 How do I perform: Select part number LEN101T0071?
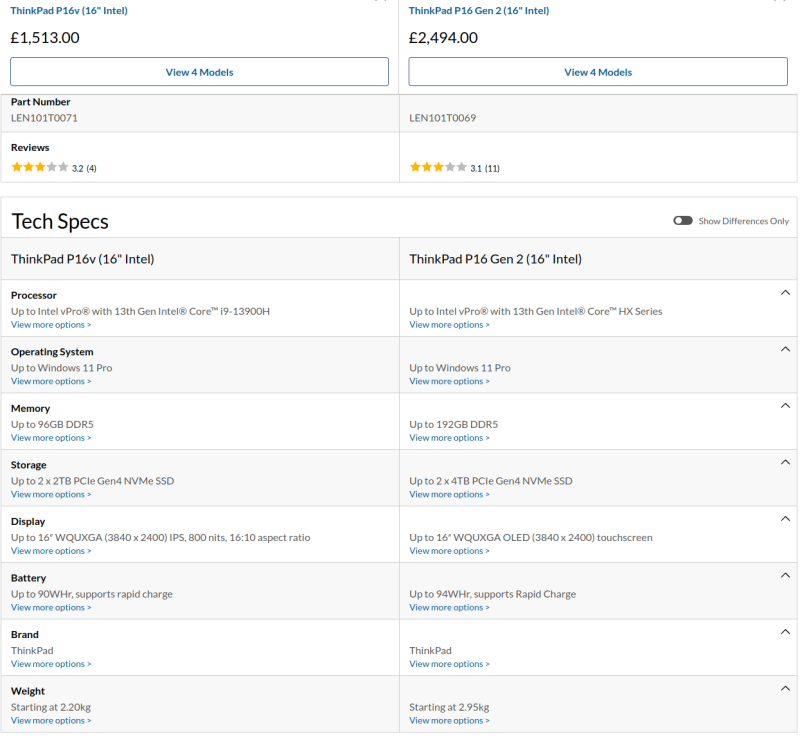(44, 118)
